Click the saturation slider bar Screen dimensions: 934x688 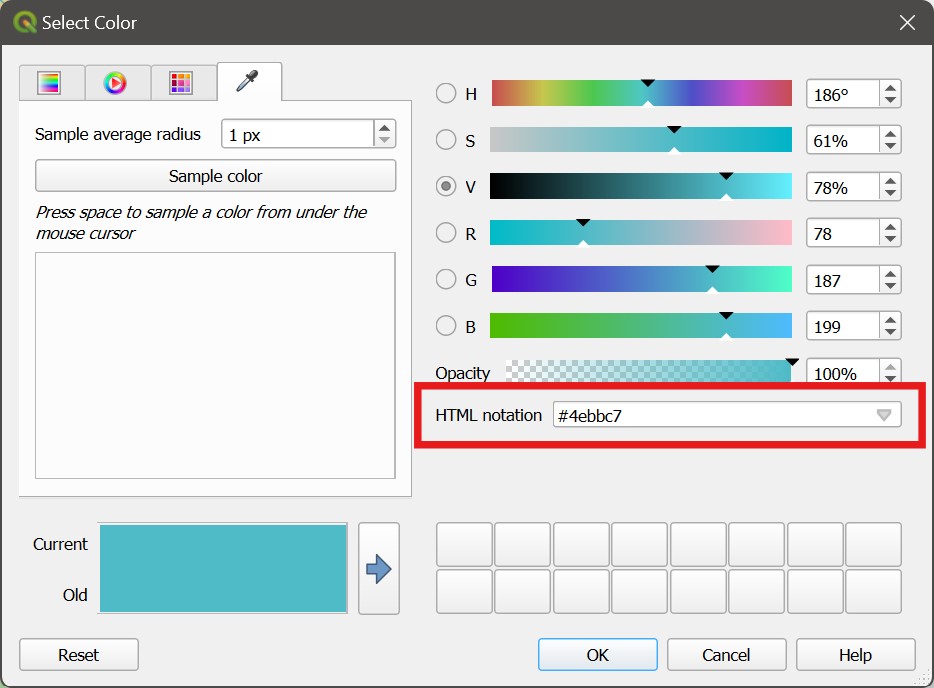pyautogui.click(x=641, y=140)
